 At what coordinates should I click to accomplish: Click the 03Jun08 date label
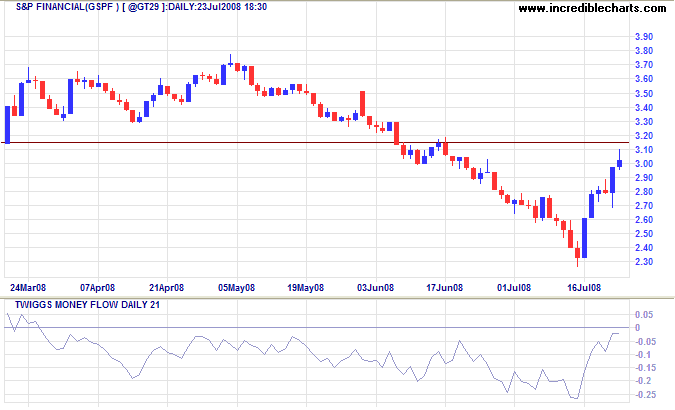pyautogui.click(x=375, y=288)
